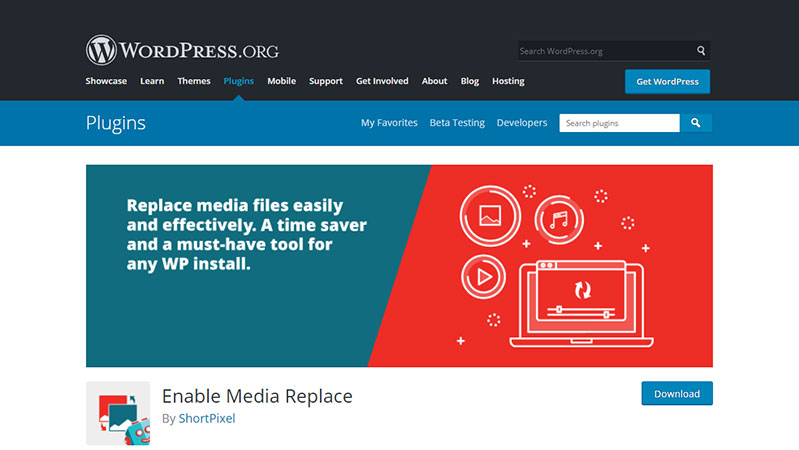Open the Showcase menu item
Viewport: 799px width, 450px height.
[106, 81]
